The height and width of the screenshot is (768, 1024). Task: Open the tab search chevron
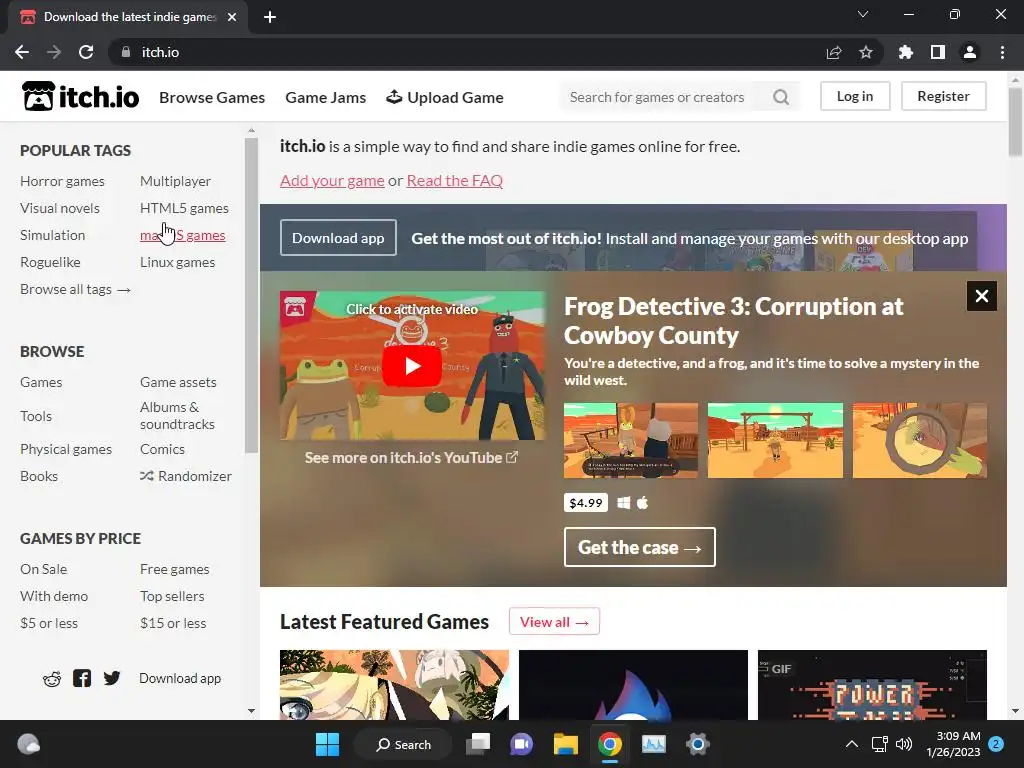click(x=863, y=14)
